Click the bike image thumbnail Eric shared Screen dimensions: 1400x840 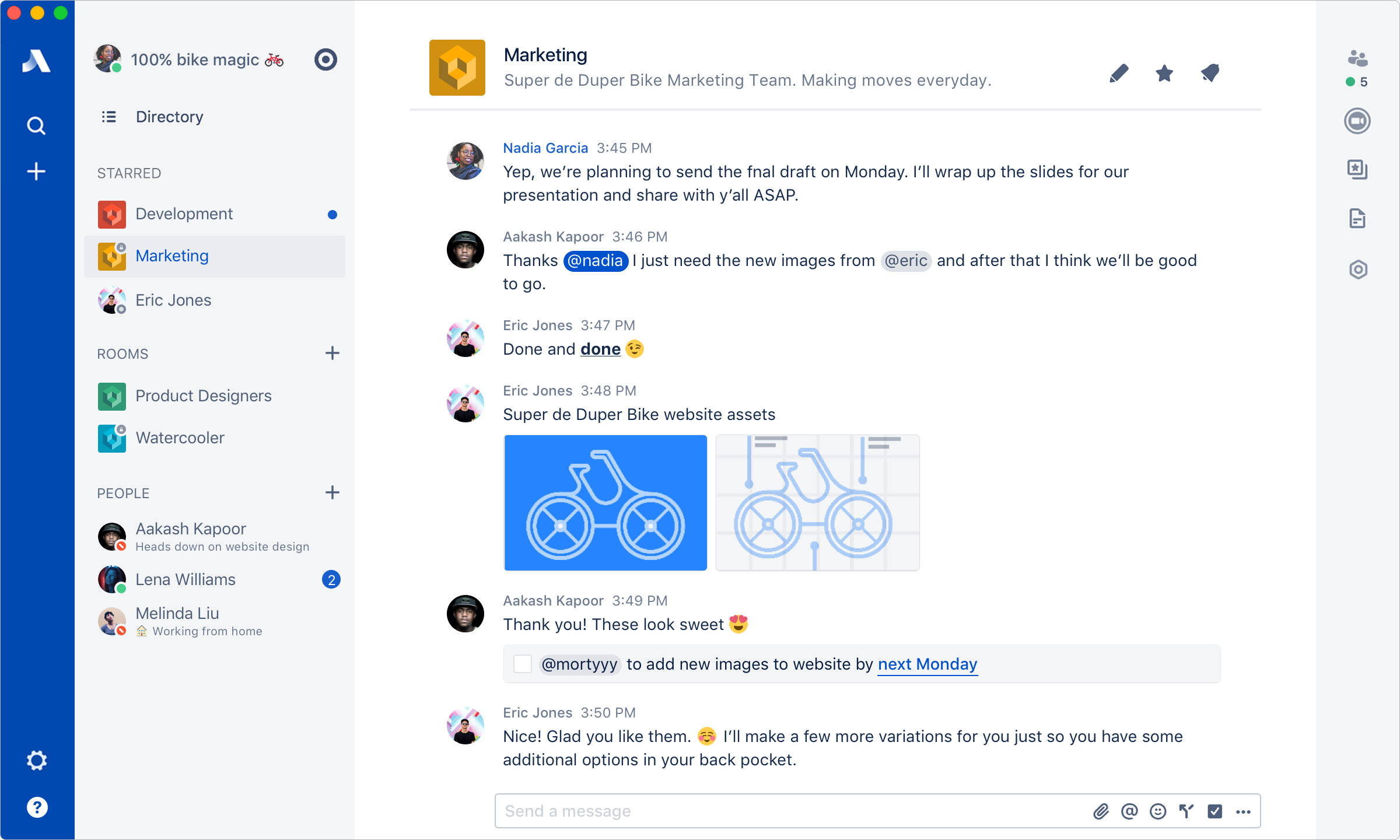(605, 502)
